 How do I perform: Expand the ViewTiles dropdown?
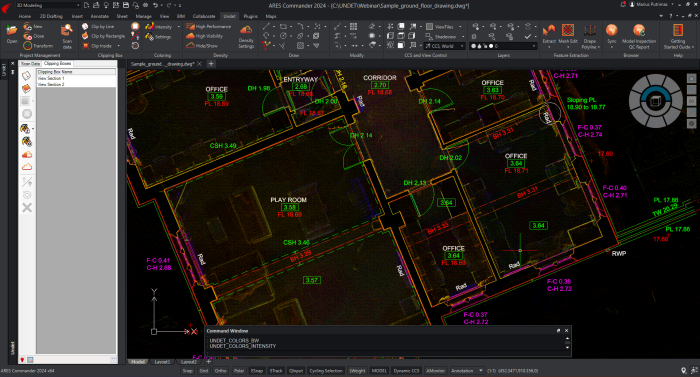click(x=460, y=27)
